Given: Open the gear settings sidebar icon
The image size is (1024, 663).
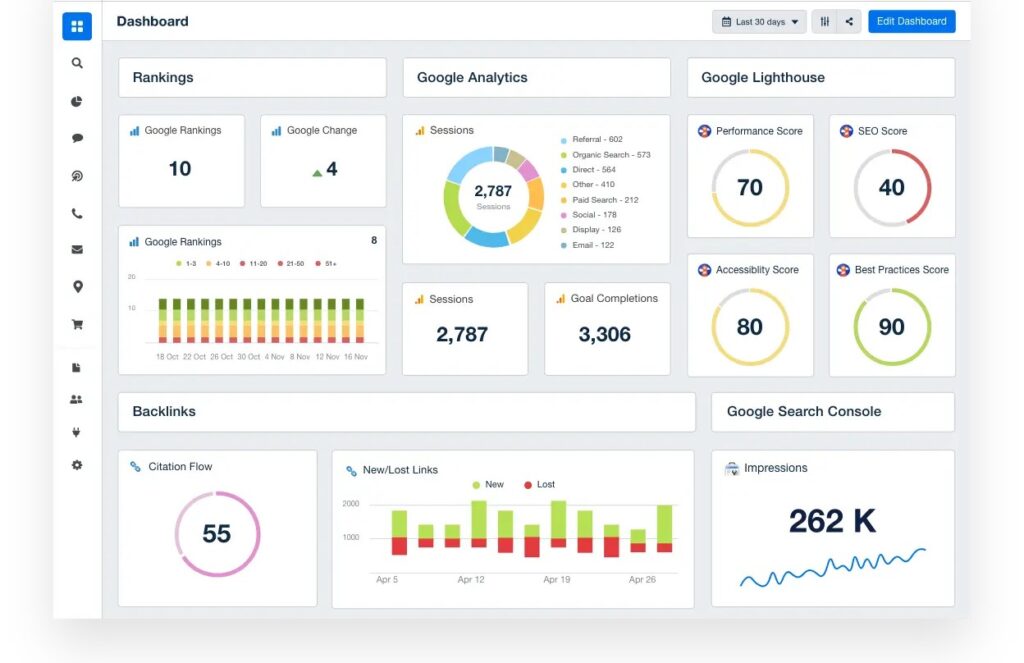Looking at the screenshot, I should click(77, 465).
